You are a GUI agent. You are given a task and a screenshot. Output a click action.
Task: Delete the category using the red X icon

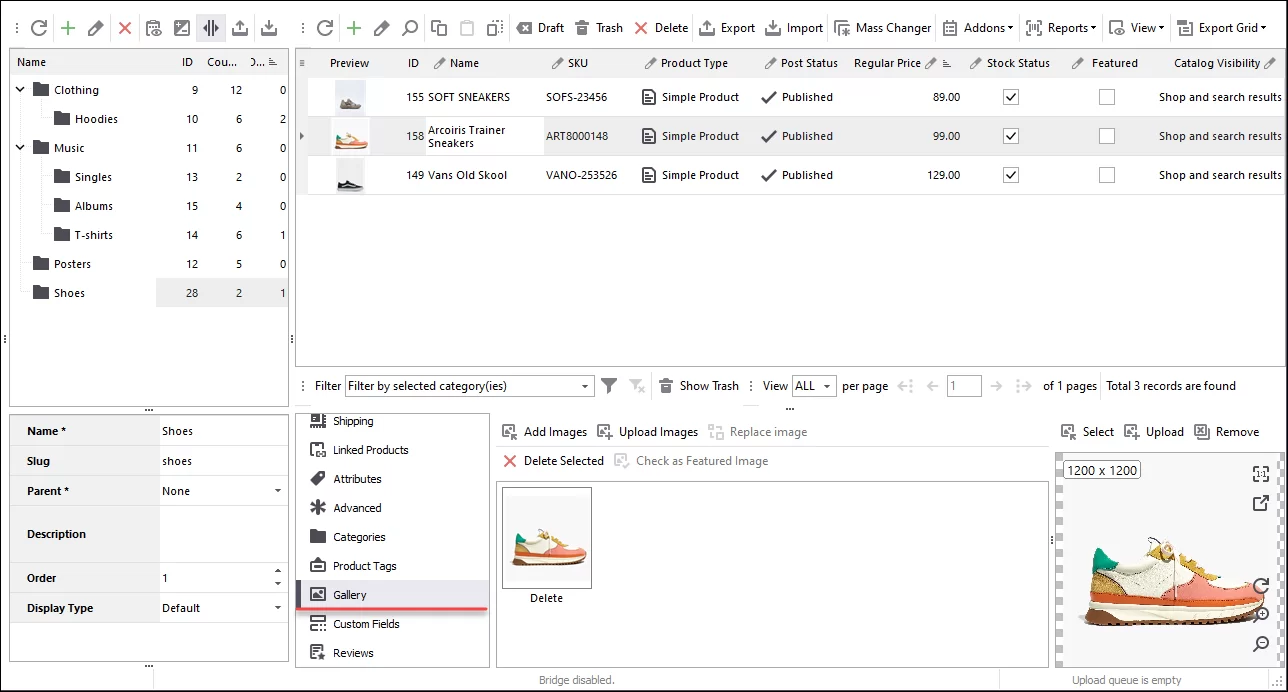(x=124, y=27)
